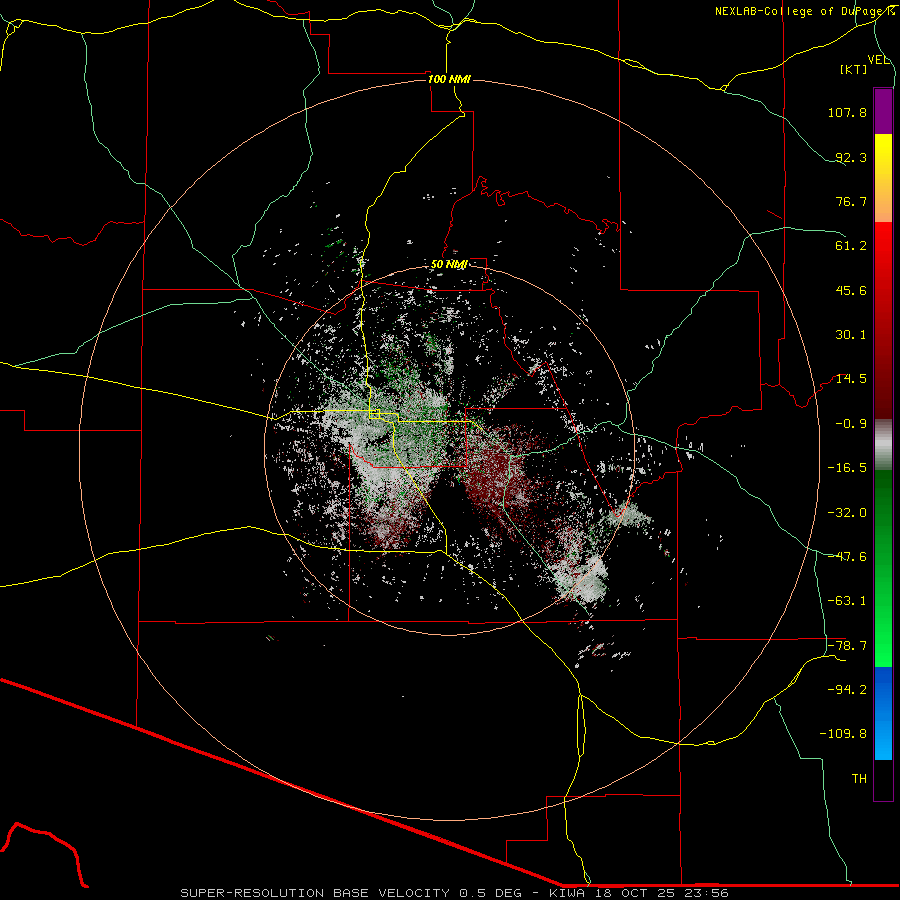Click the 14.5 scale value

(851, 379)
